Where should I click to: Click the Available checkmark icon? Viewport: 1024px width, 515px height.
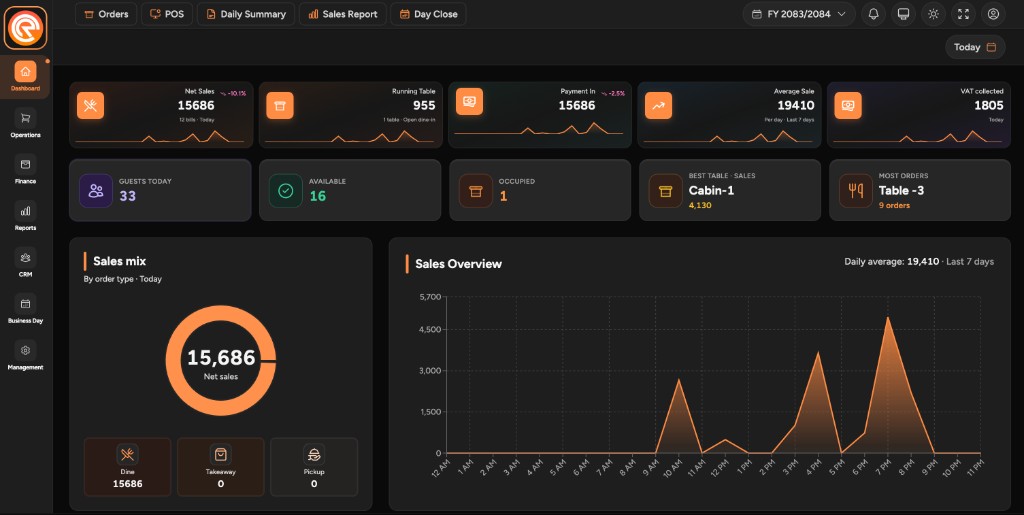[285, 191]
